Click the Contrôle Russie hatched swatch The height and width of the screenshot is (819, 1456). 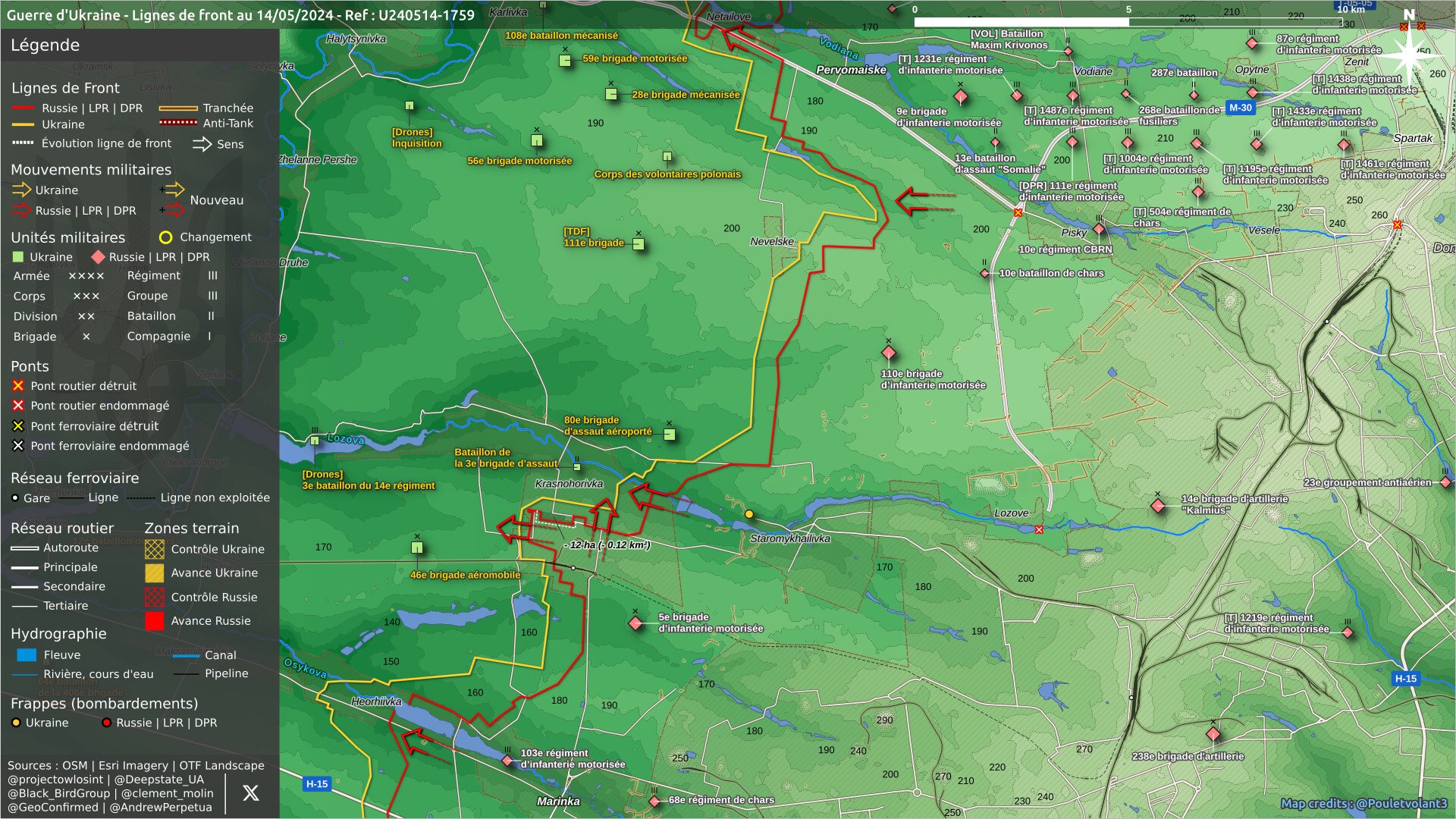(154, 597)
